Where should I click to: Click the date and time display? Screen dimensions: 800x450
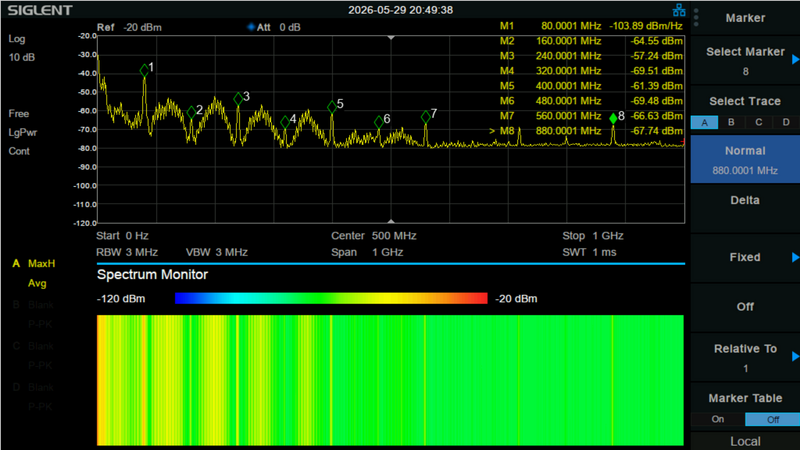401,10
